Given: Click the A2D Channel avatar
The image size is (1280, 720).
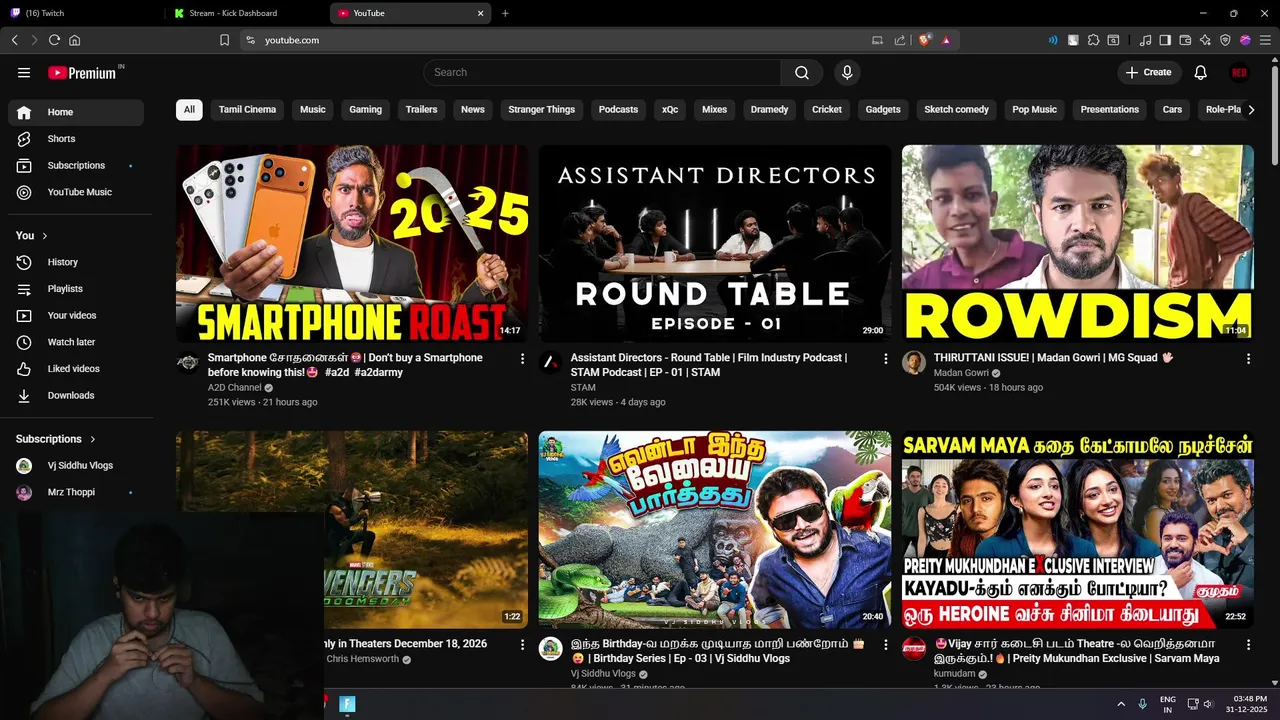Looking at the screenshot, I should click(188, 362).
